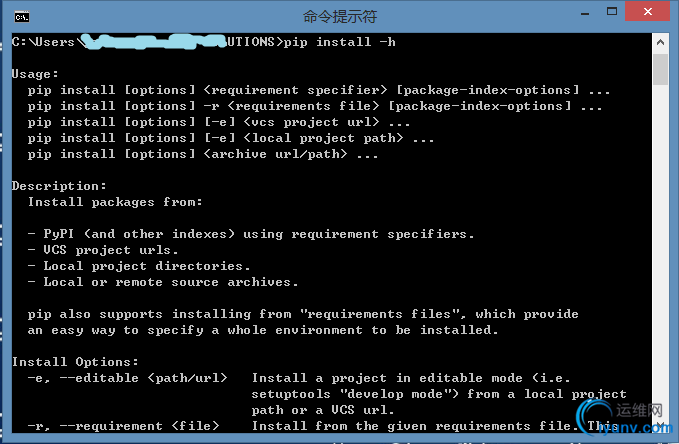Click the "-r, --requirement <file>" option text

click(123, 426)
